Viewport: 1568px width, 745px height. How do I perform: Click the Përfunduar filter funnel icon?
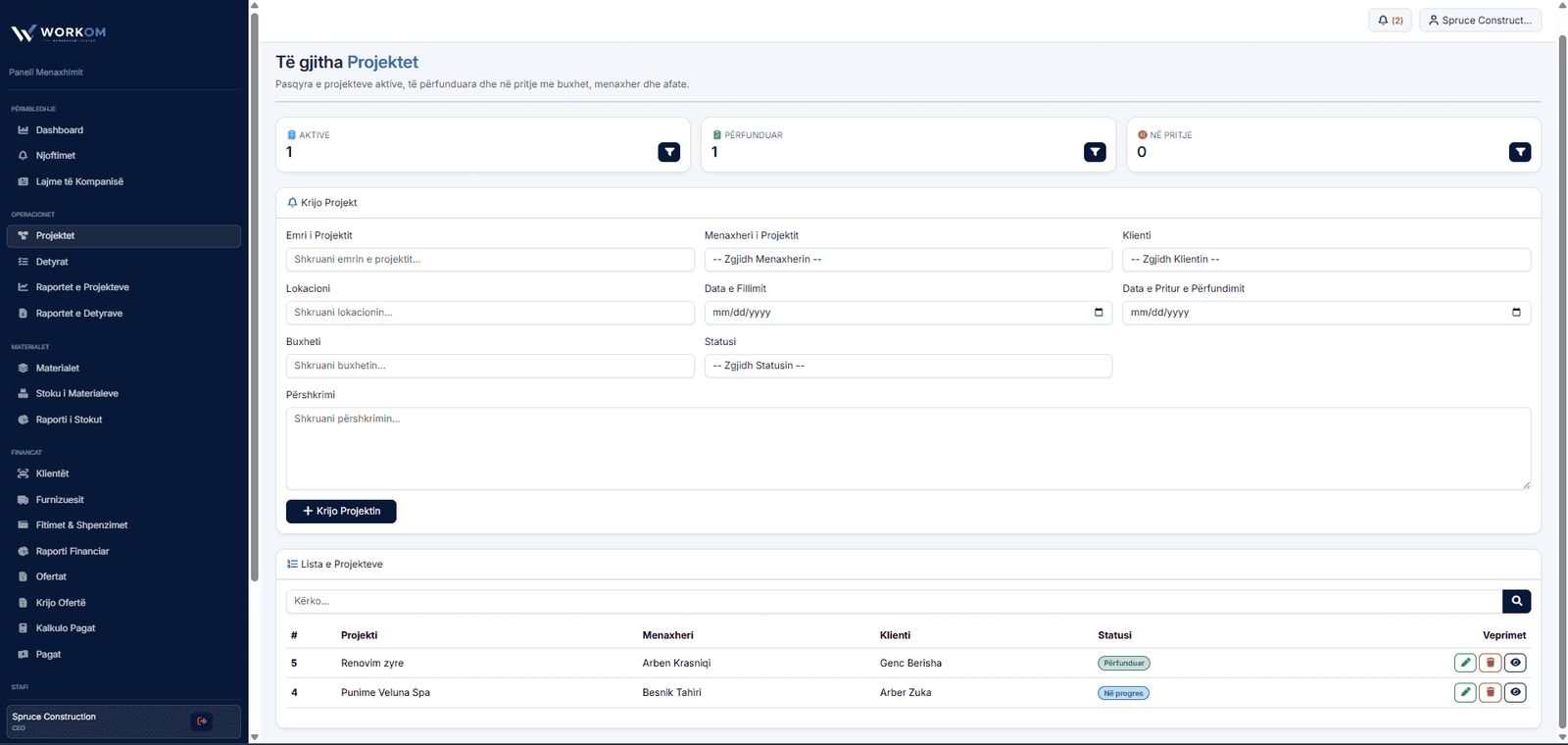(1095, 152)
